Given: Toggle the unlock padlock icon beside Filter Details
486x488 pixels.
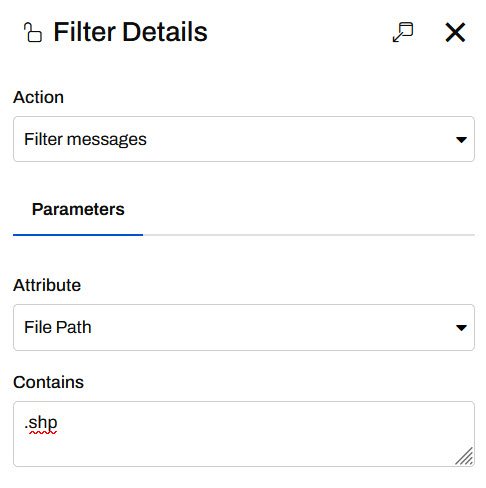Looking at the screenshot, I should tap(33, 32).
